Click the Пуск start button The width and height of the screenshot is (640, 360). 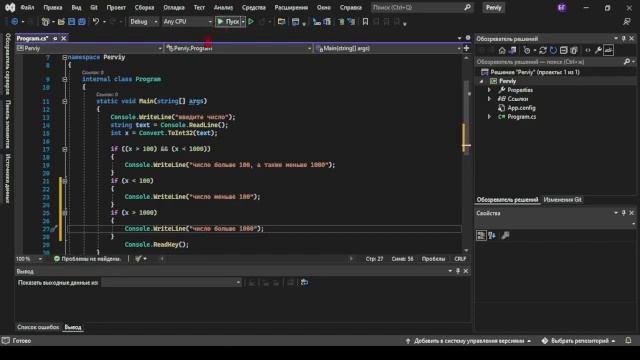tap(229, 22)
